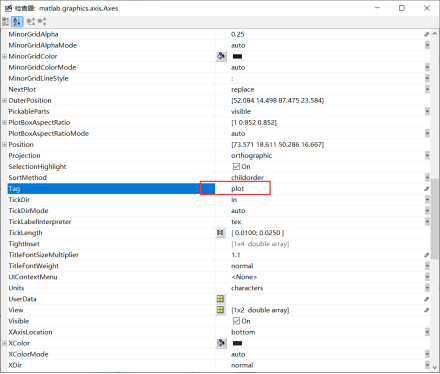Image resolution: width=440 pixels, height=374 pixels.
Task: Click the pencil icon in Tag row
Action: (426, 189)
